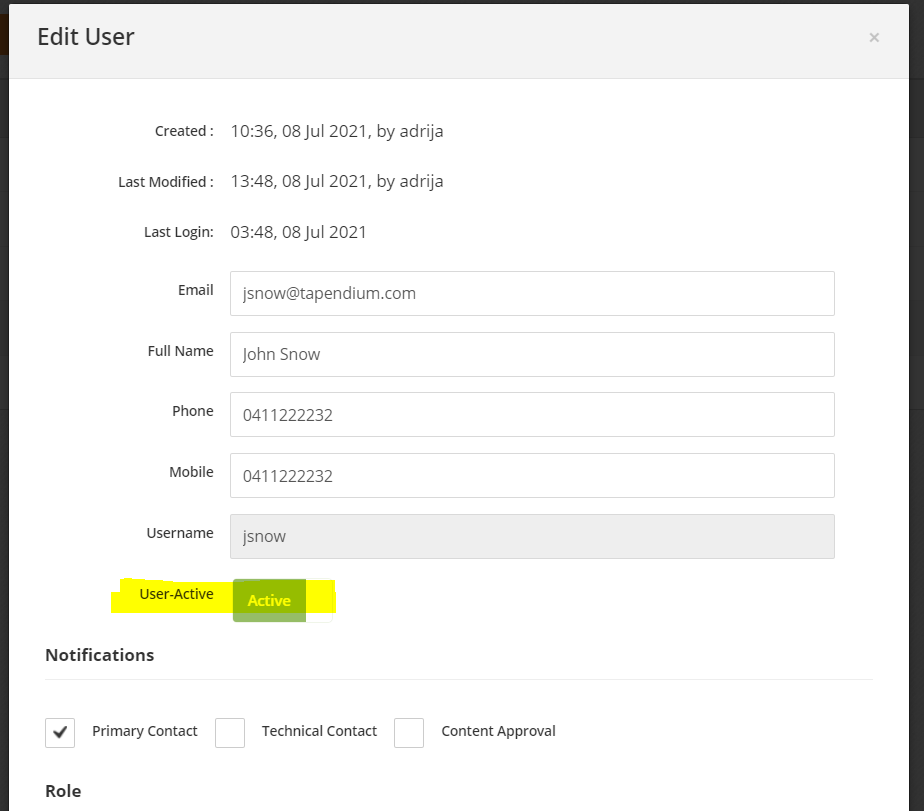The height and width of the screenshot is (811, 924).
Task: Enable the Technical Contact notification
Action: (x=230, y=732)
